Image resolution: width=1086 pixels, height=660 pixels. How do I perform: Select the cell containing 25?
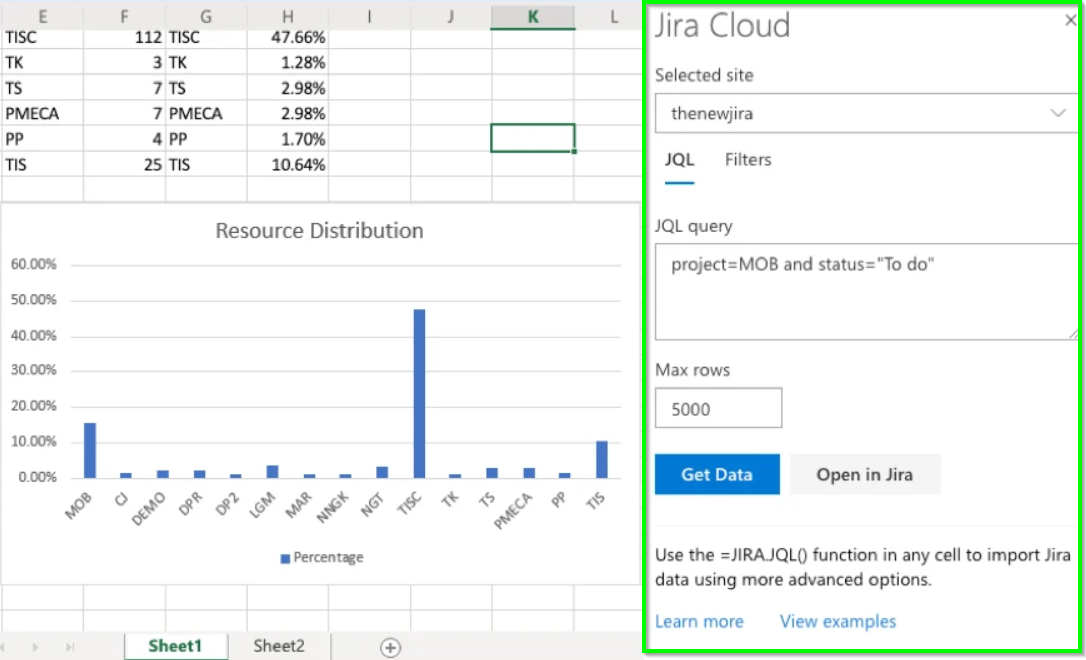coord(124,165)
